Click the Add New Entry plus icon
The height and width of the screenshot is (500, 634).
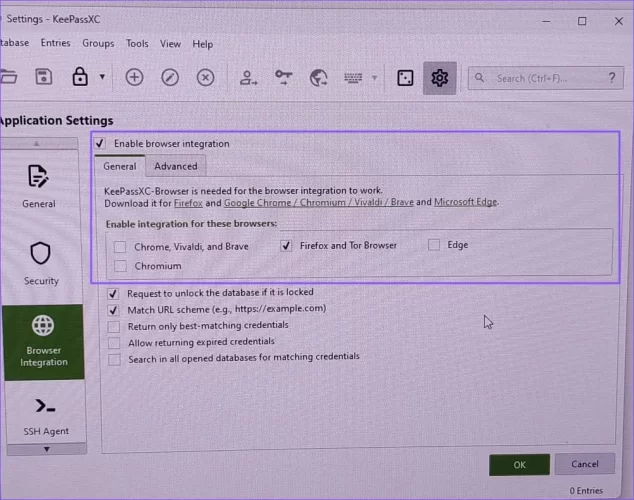click(x=134, y=78)
